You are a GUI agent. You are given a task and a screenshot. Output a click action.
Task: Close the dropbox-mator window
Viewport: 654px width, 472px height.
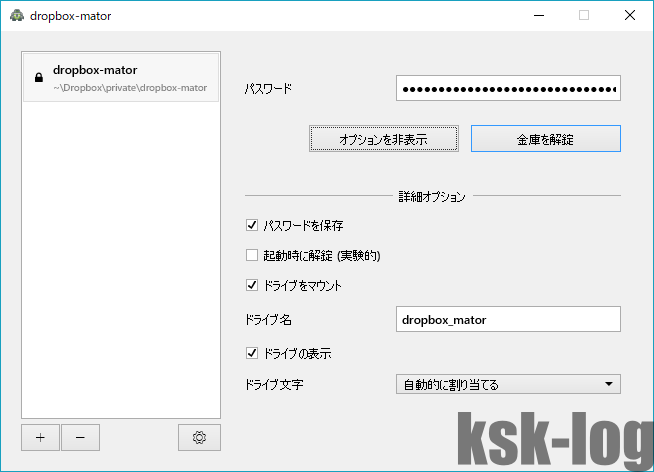pyautogui.click(x=629, y=15)
